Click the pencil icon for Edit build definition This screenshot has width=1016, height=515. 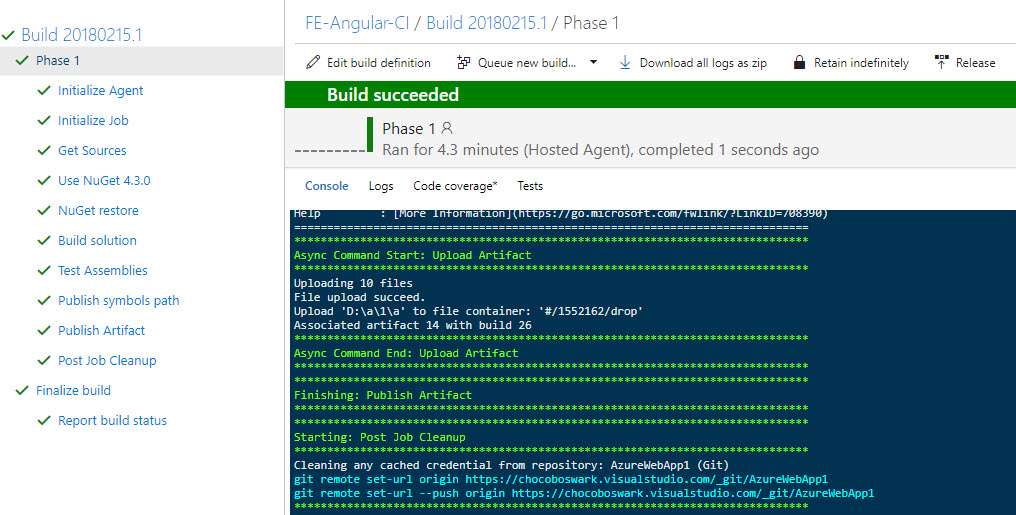click(x=313, y=63)
